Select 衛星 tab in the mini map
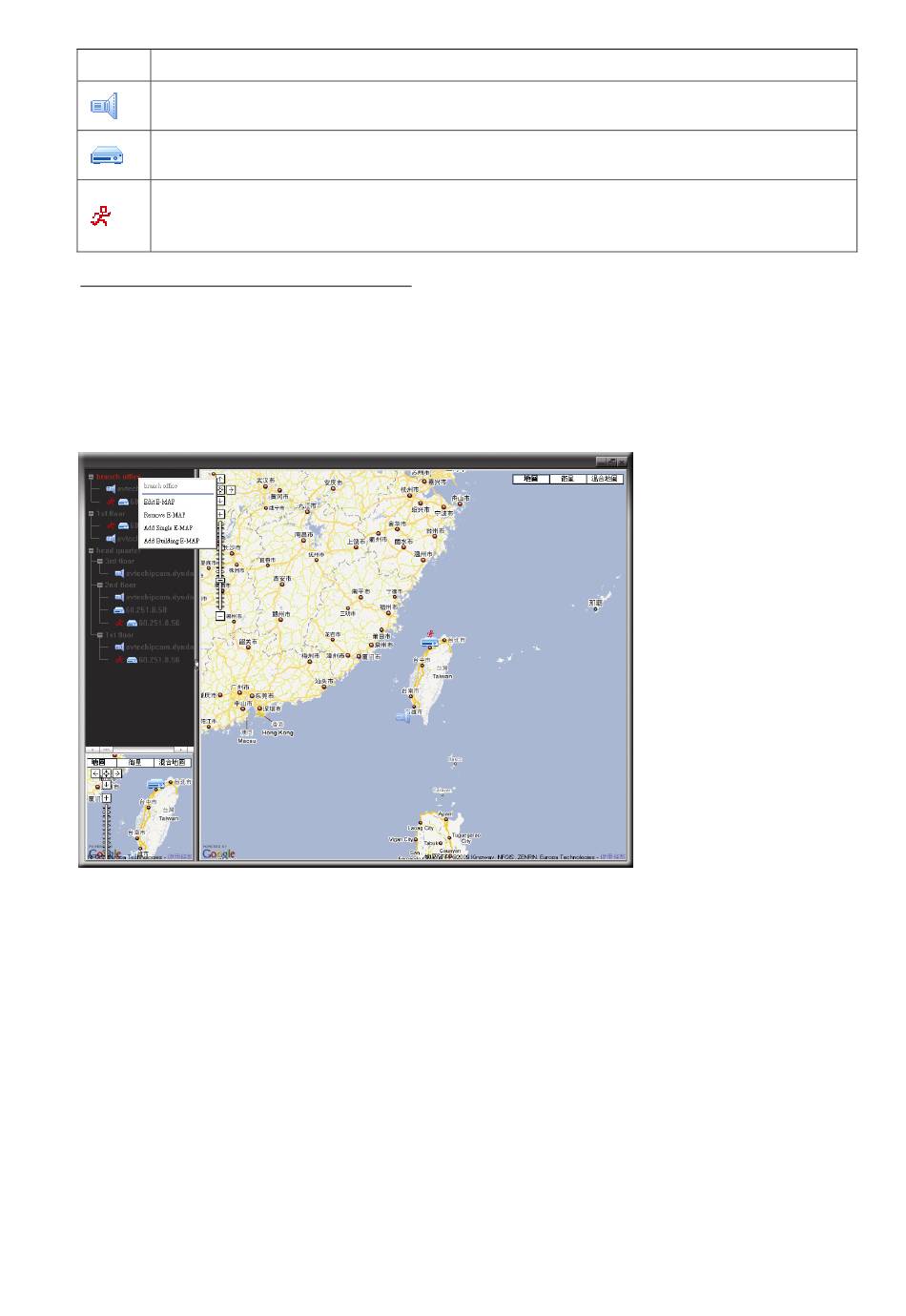This screenshot has height=1316, width=906. click(135, 763)
